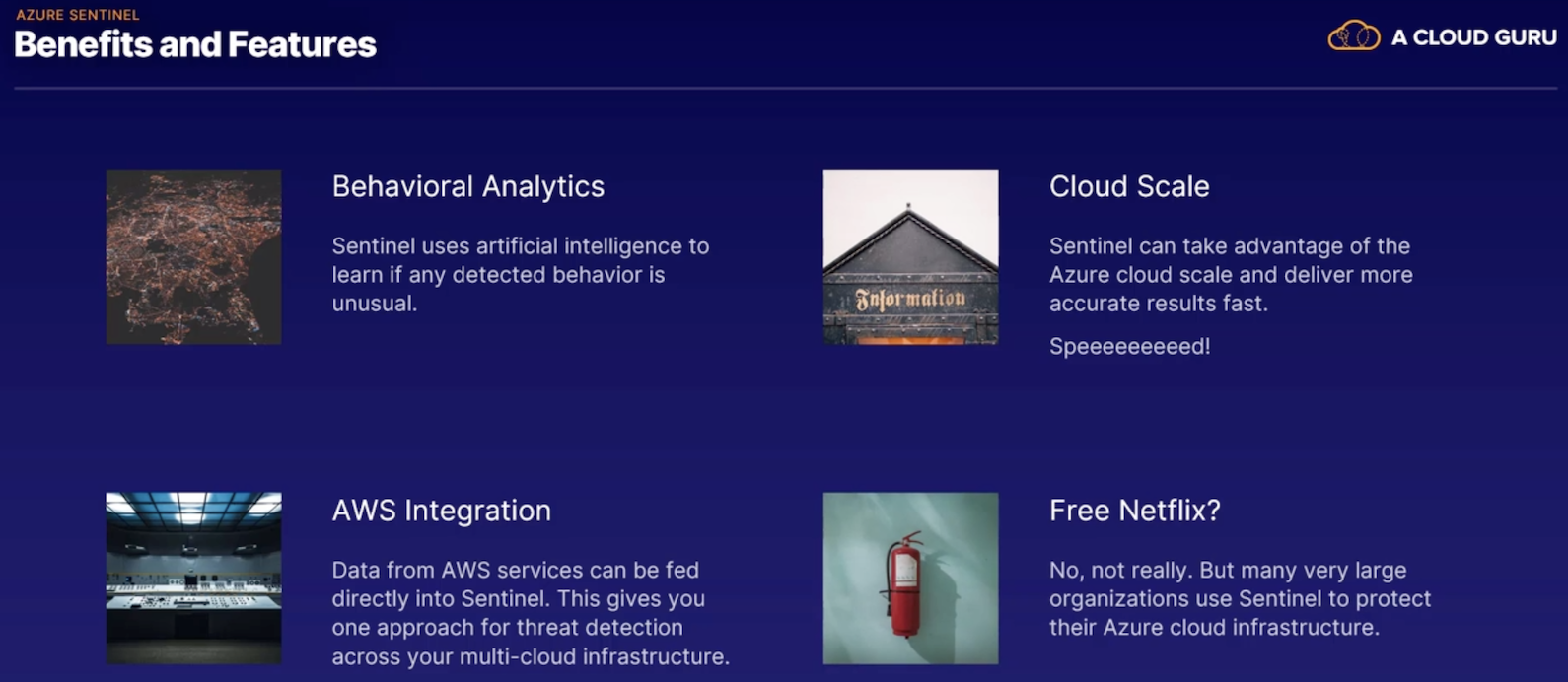Open the city lights night map thumbnail

coord(193,256)
